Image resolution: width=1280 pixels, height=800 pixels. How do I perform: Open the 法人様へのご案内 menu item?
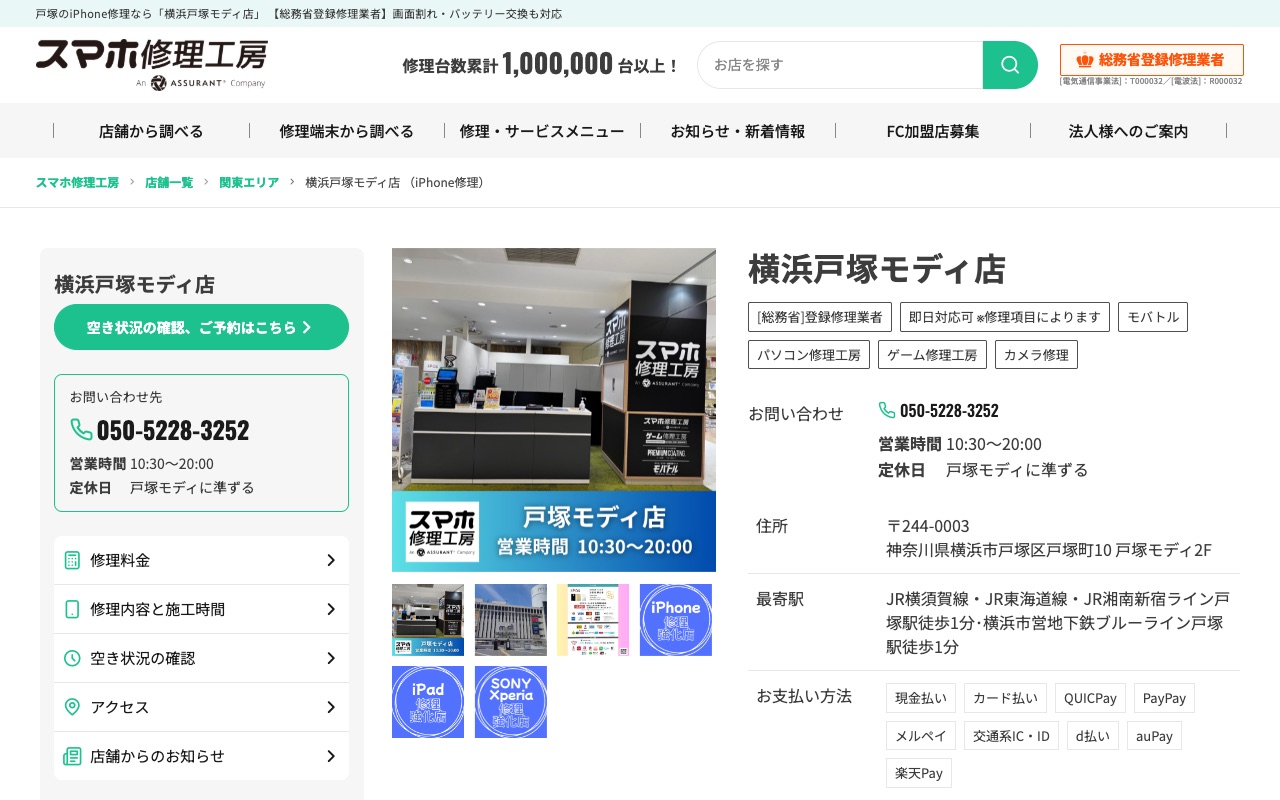[1129, 131]
